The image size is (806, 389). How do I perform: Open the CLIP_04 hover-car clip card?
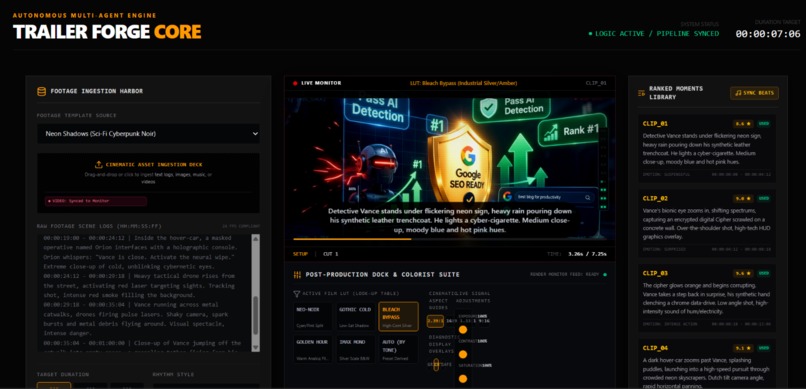pos(707,364)
